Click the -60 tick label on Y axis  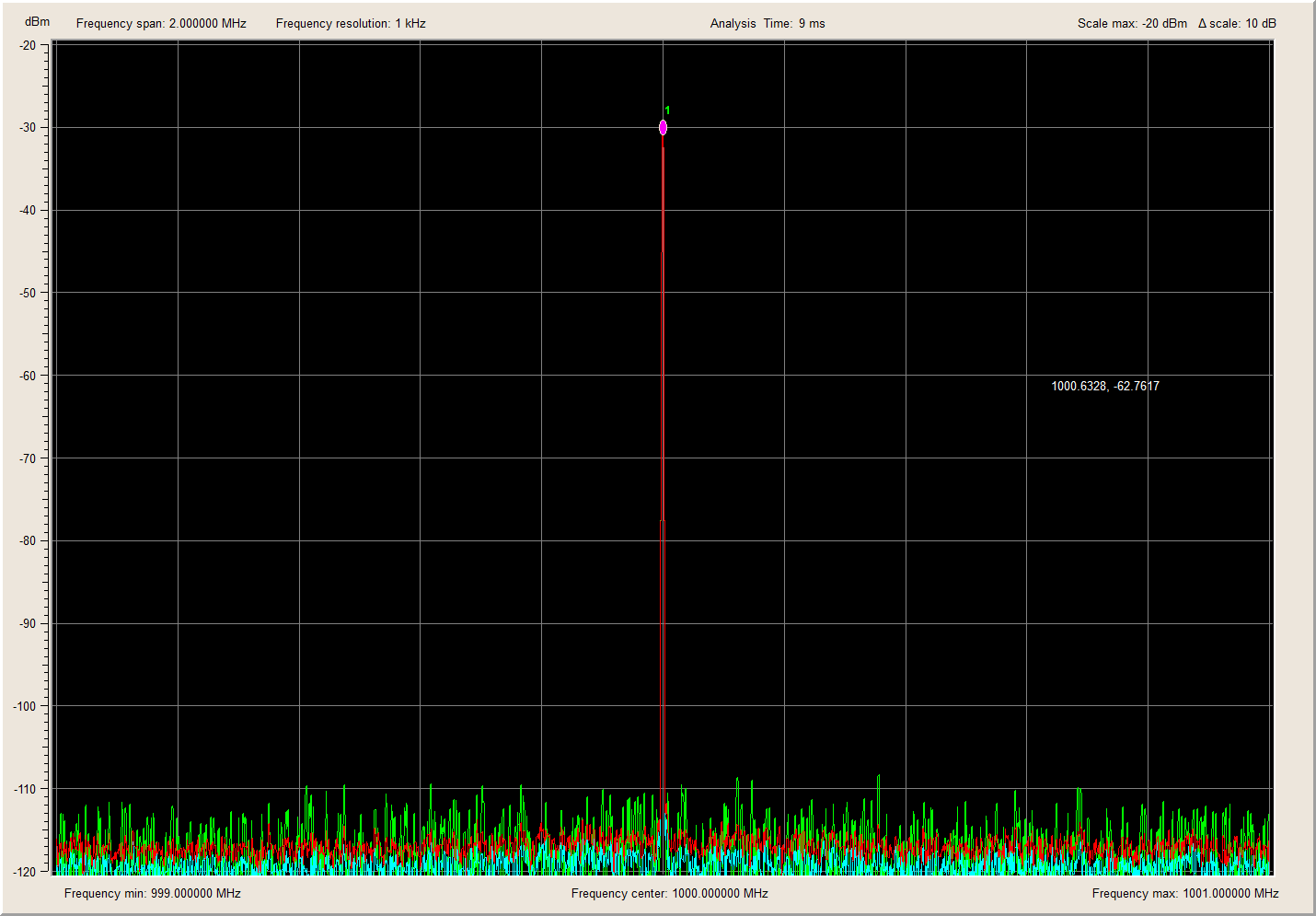click(28, 376)
